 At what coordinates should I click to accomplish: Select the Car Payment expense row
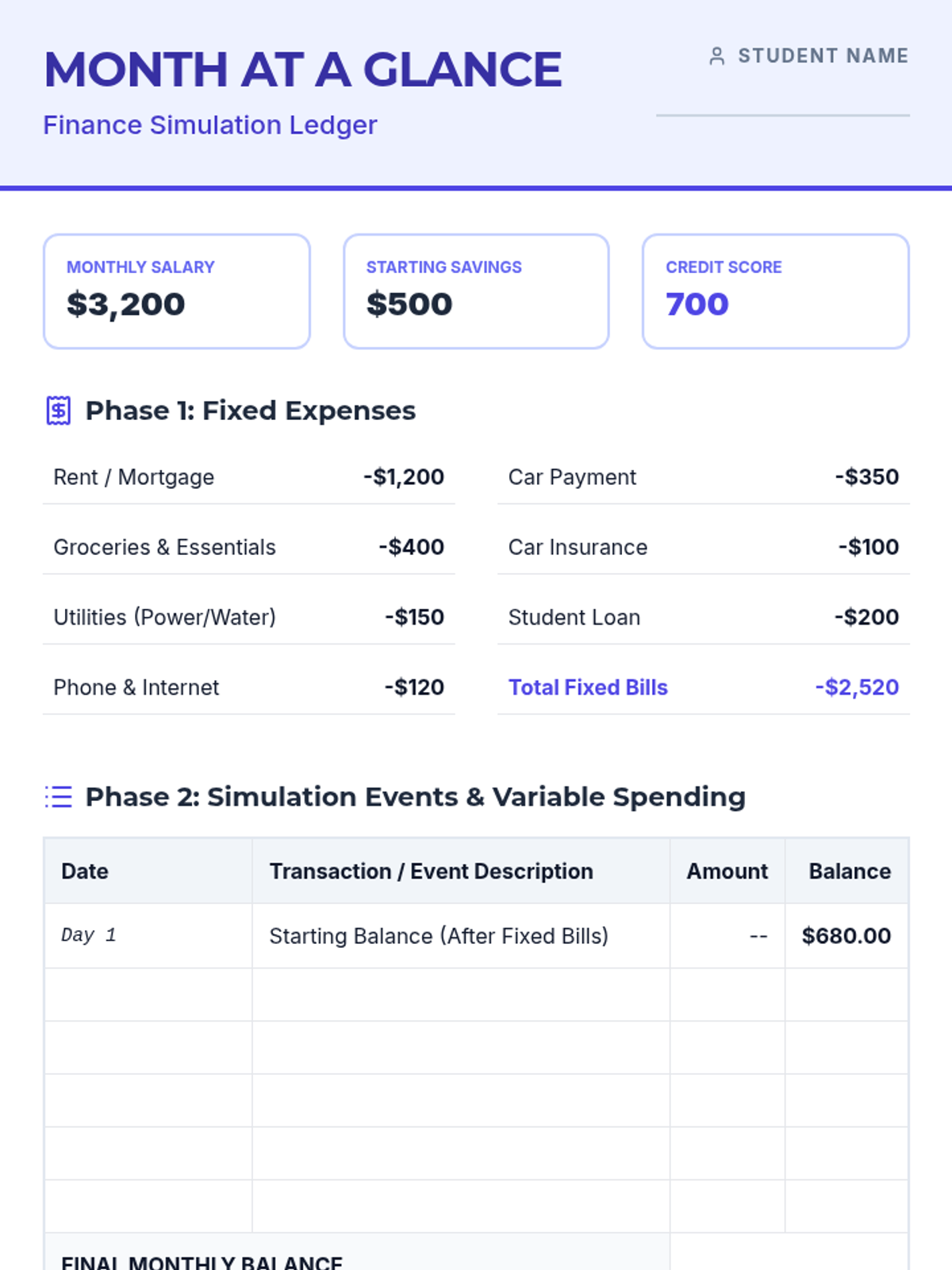click(x=703, y=477)
